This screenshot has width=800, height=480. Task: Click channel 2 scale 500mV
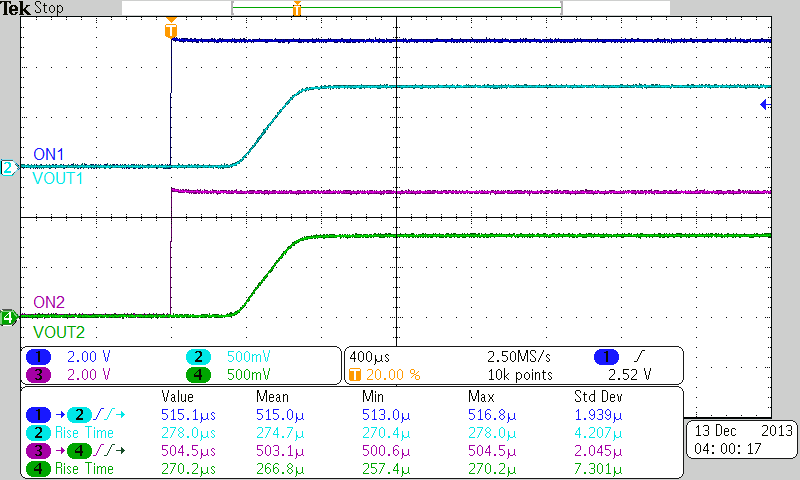click(x=248, y=357)
